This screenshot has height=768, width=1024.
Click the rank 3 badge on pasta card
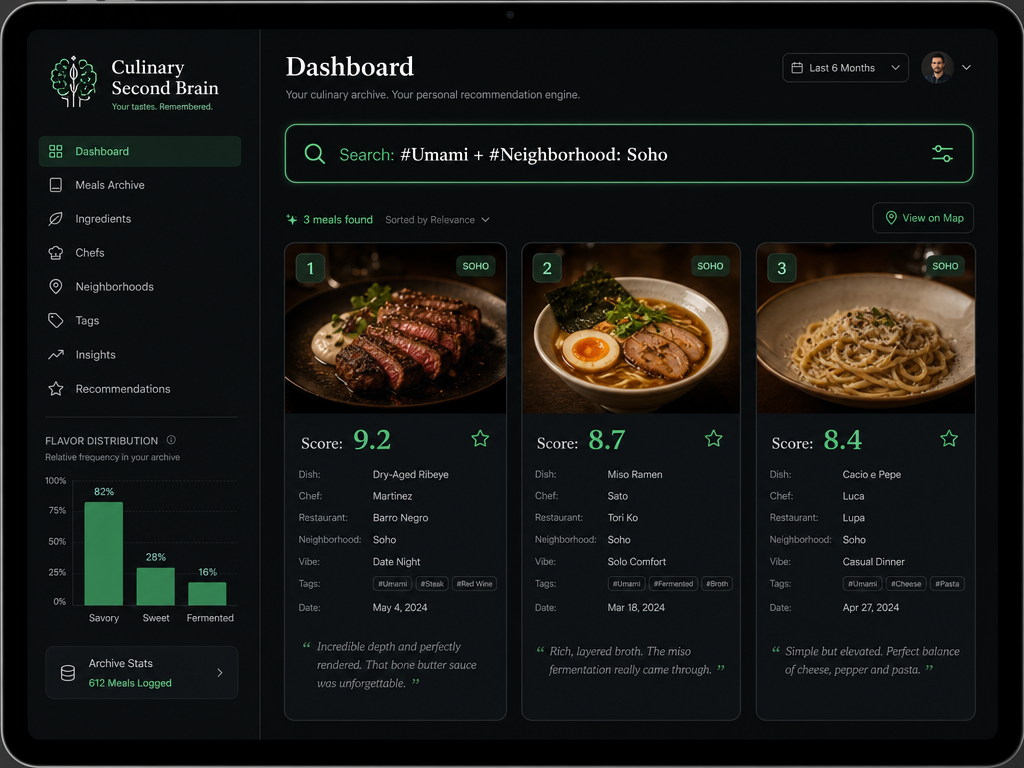point(782,268)
